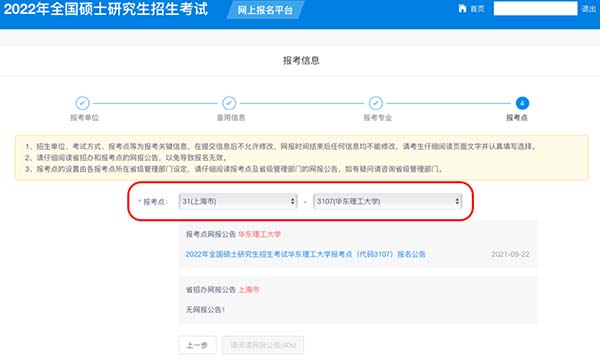Click the white username field in the header
600x362 pixels.
tap(535, 8)
